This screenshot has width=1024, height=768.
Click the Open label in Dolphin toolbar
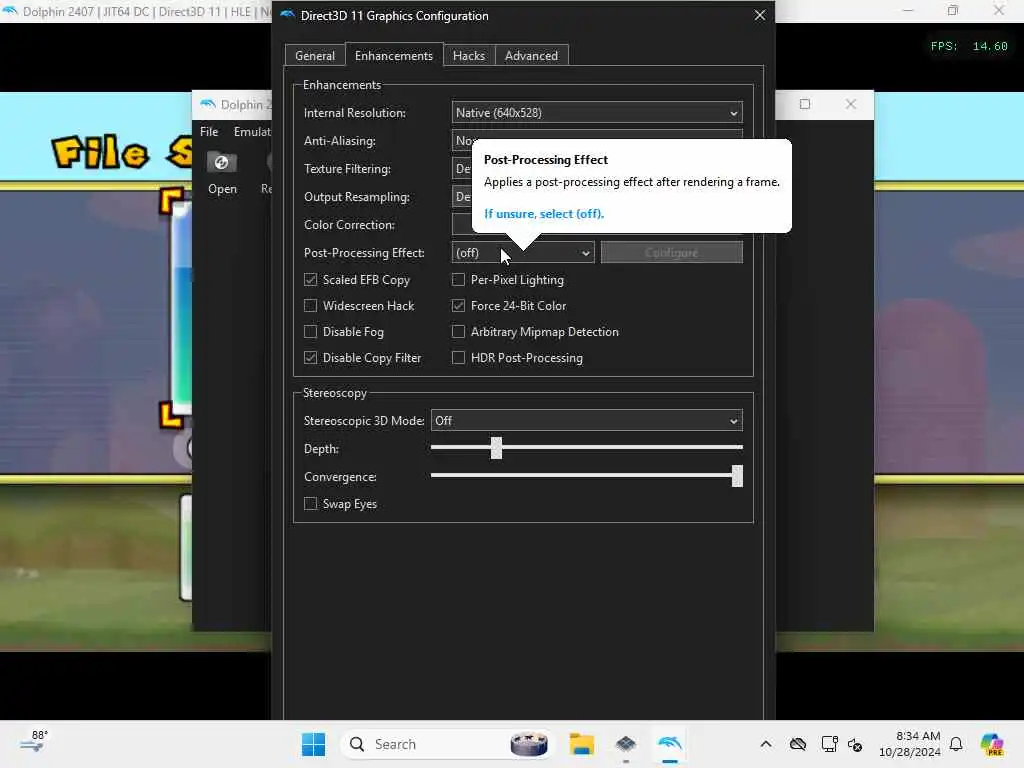pos(222,189)
